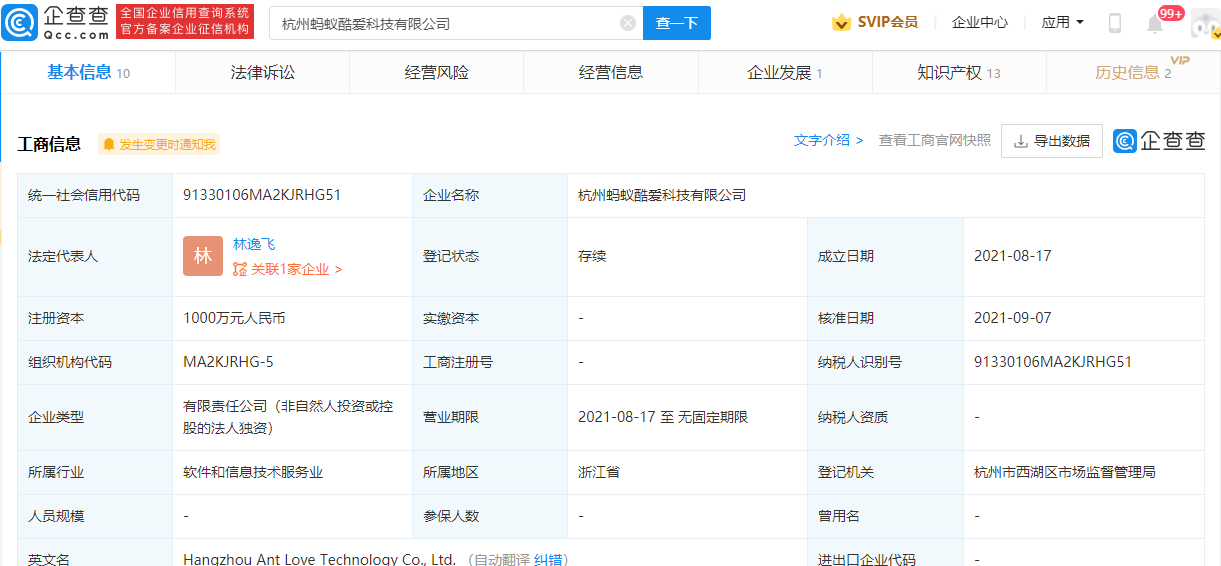
Task: Click 发生变更时通知我 bell alert button
Action: [159, 144]
